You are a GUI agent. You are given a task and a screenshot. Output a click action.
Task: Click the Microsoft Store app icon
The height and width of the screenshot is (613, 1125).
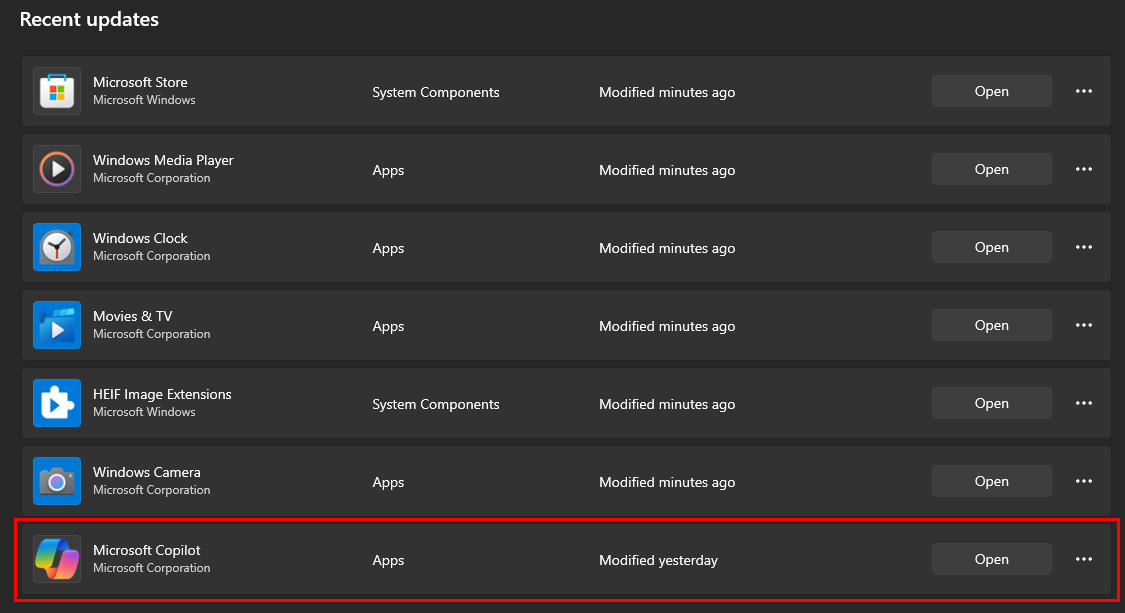click(57, 91)
